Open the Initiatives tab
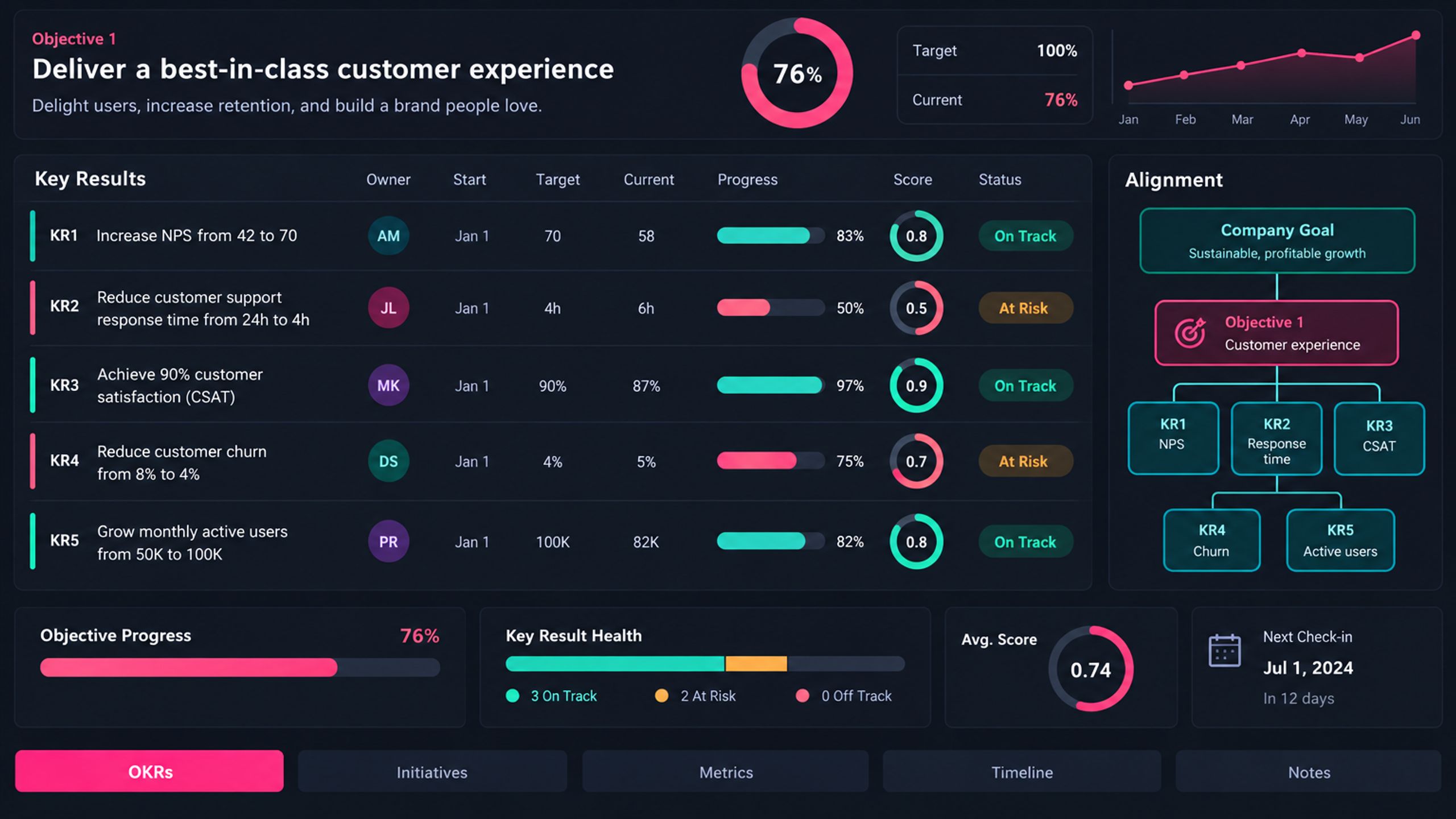 pyautogui.click(x=432, y=771)
